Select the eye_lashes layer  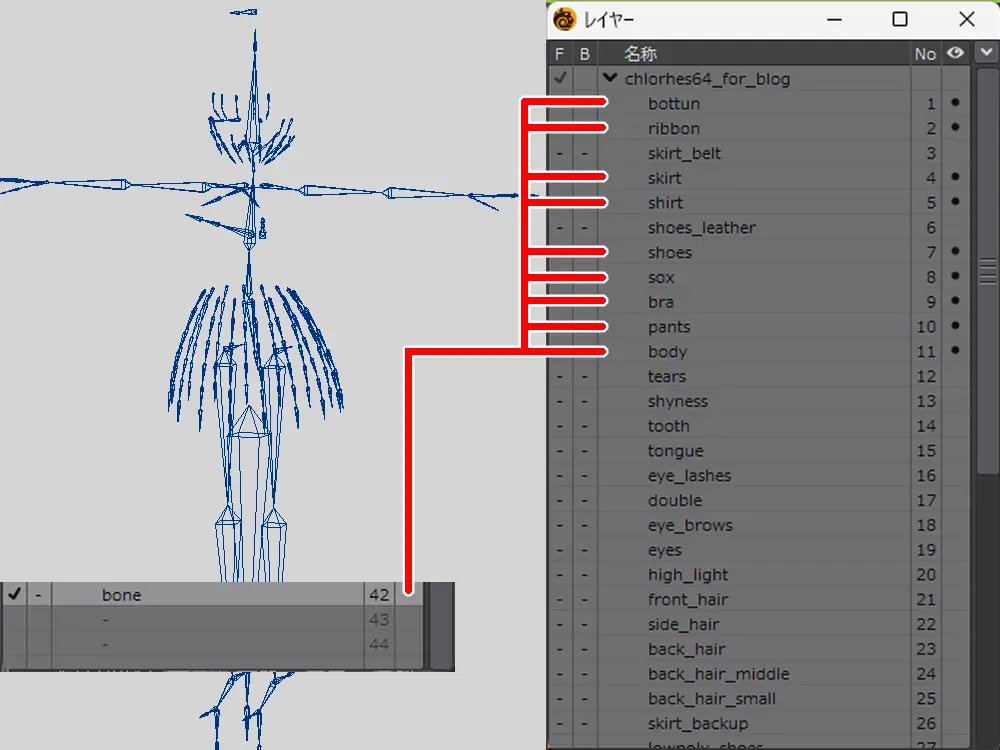pyautogui.click(x=689, y=476)
